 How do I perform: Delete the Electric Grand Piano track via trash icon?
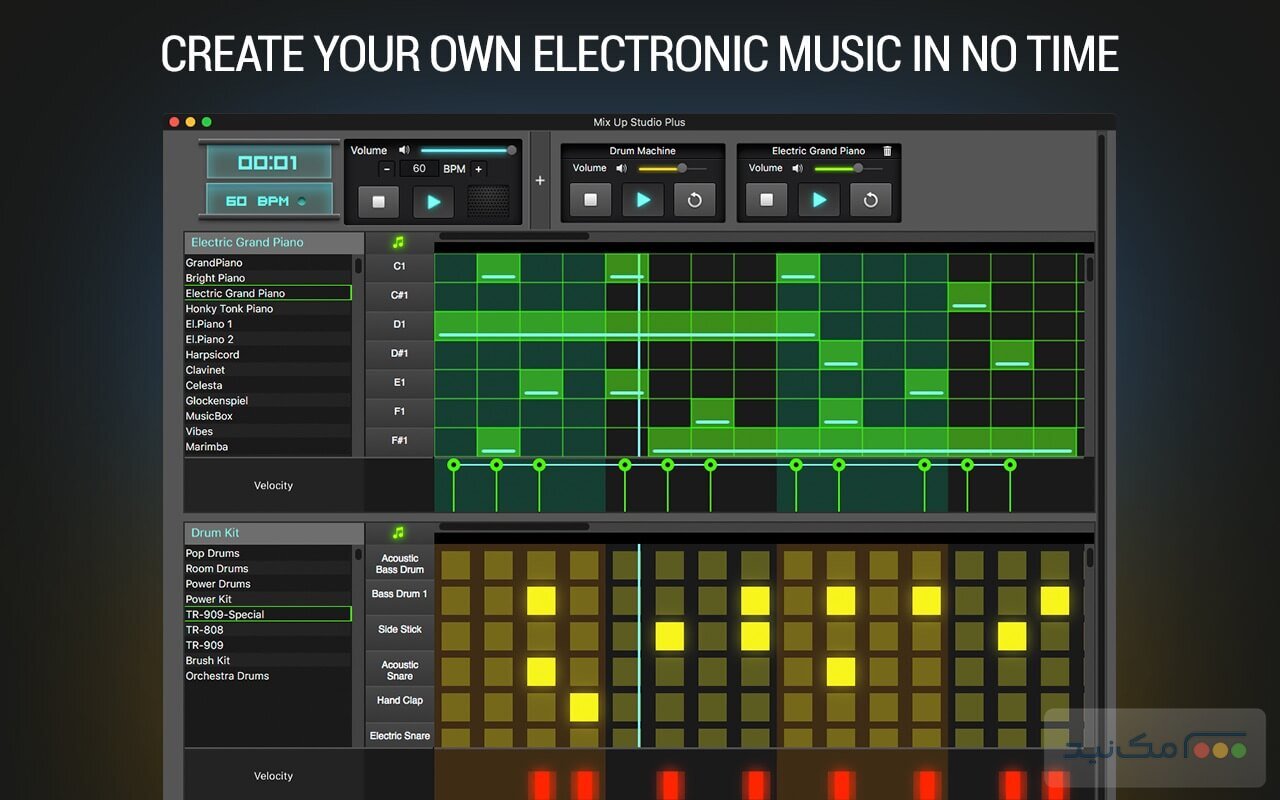(886, 150)
